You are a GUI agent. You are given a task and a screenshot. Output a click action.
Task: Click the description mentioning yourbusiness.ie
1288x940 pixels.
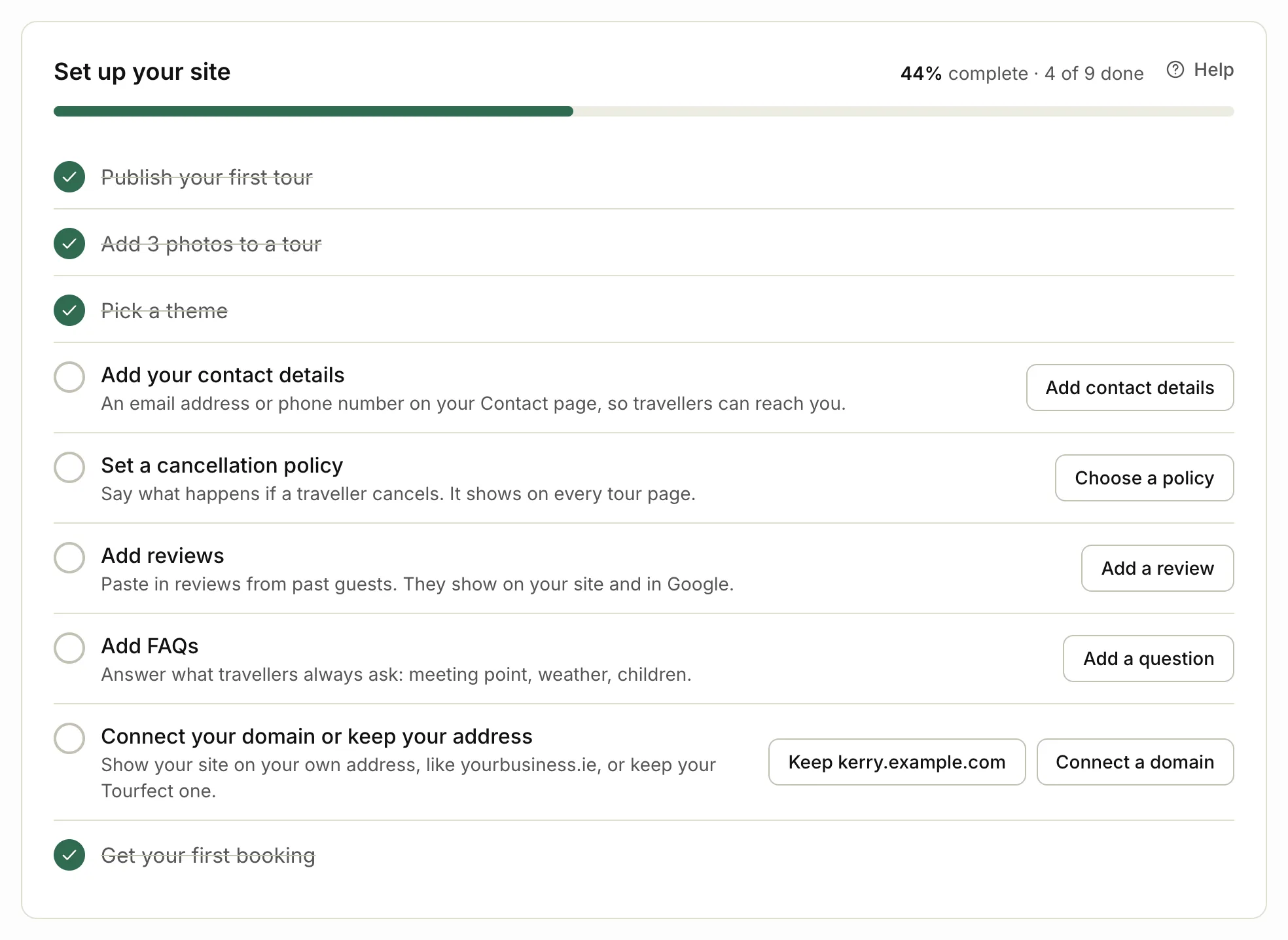point(408,778)
